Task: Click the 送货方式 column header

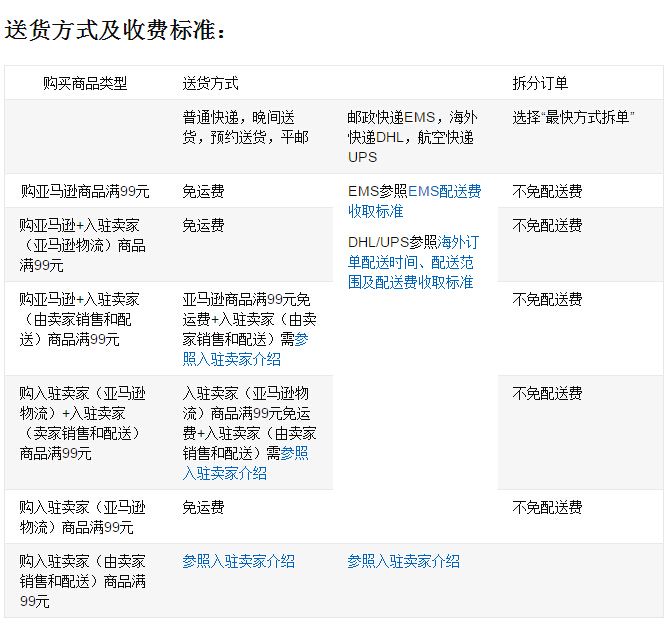Action: 210,83
